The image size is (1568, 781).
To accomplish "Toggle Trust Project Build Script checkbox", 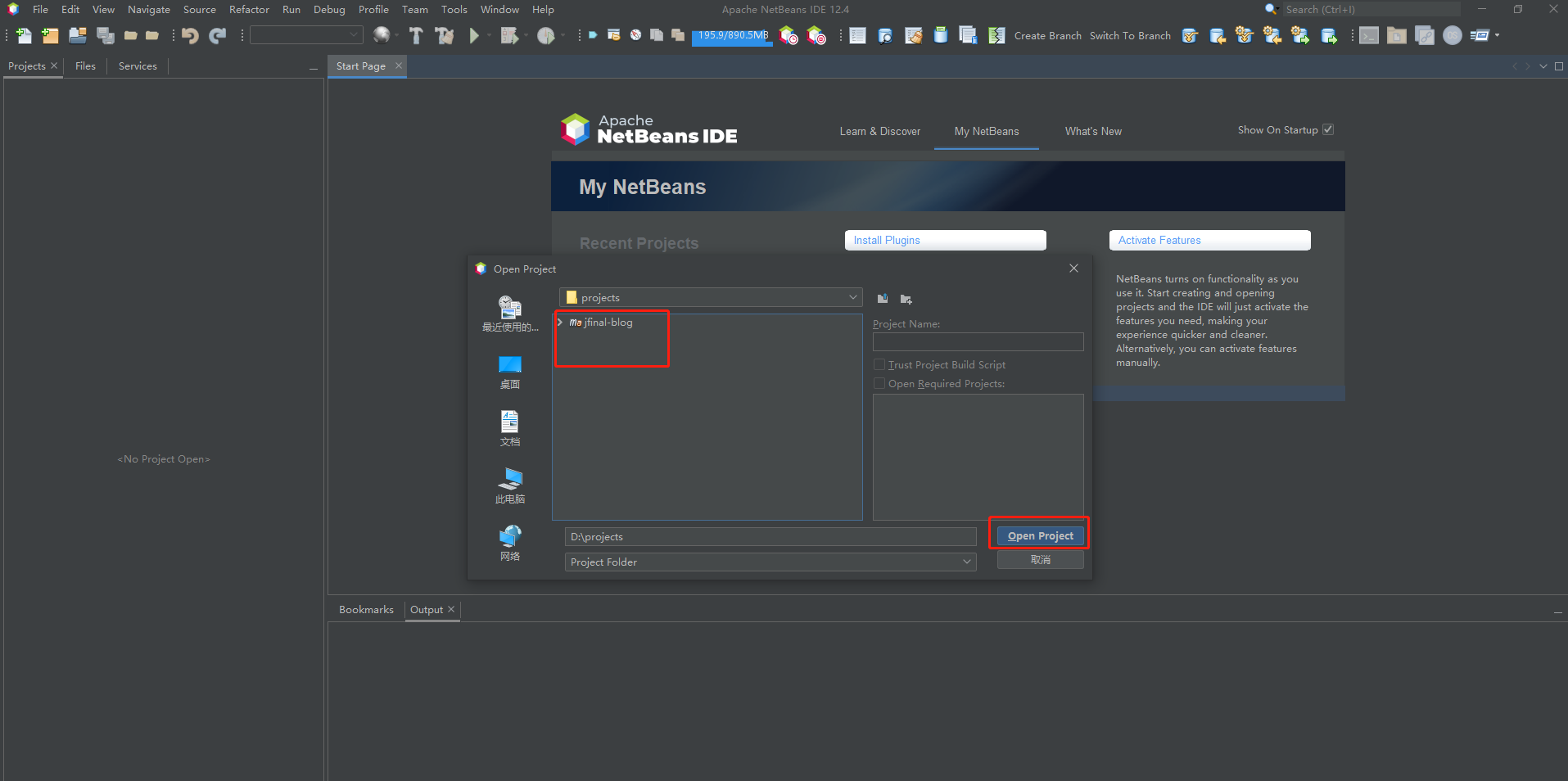I will [x=879, y=364].
